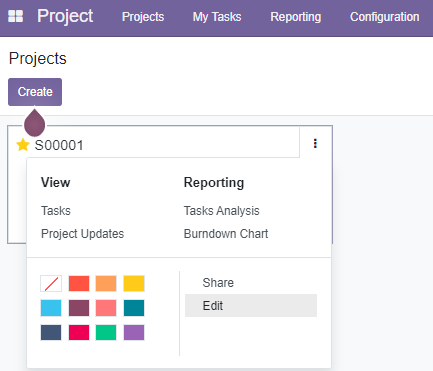Select the no-color swatch with red slash
This screenshot has width=433, height=371.
point(51,284)
